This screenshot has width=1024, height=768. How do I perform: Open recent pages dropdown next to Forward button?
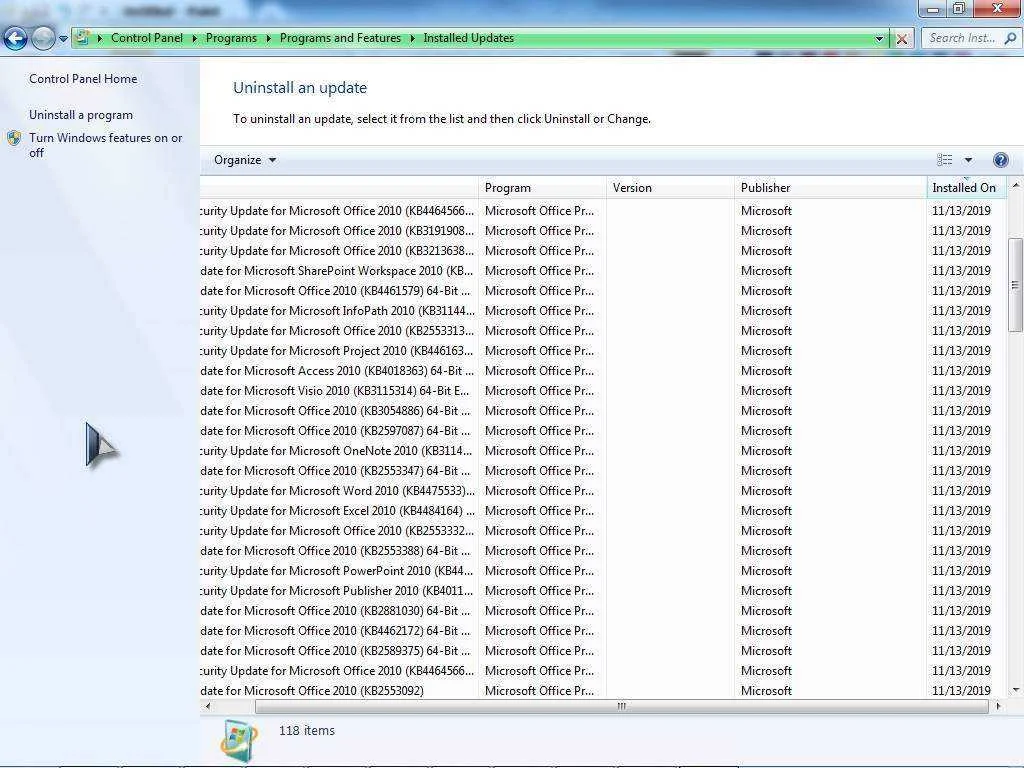pyautogui.click(x=63, y=39)
